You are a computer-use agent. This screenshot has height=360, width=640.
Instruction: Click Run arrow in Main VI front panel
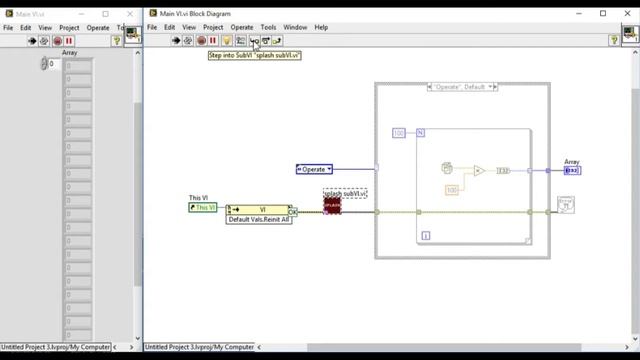pos(32,41)
